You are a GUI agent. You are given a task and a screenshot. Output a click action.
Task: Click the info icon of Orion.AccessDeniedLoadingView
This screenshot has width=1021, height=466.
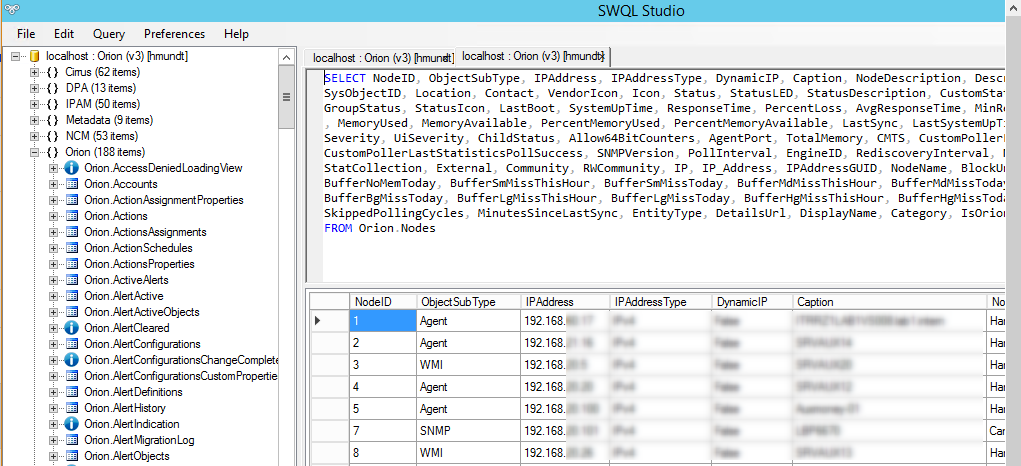(x=72, y=168)
